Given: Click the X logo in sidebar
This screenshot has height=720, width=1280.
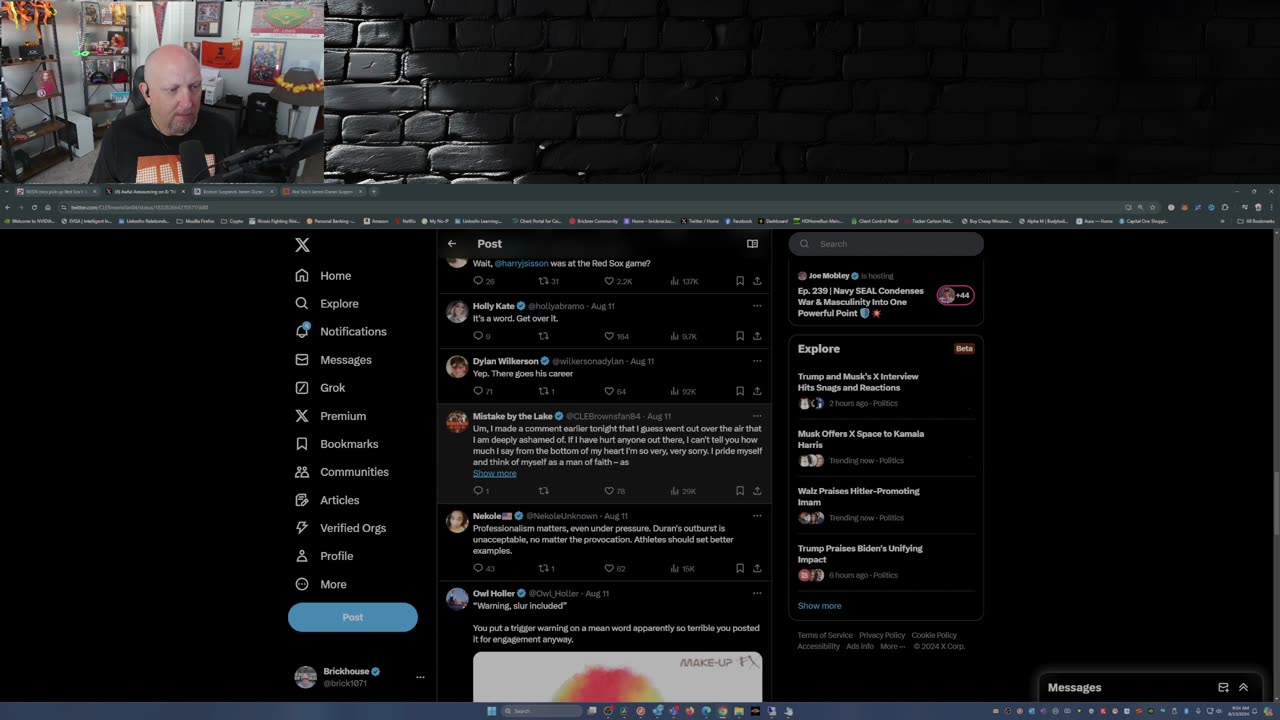Looking at the screenshot, I should click(x=302, y=245).
